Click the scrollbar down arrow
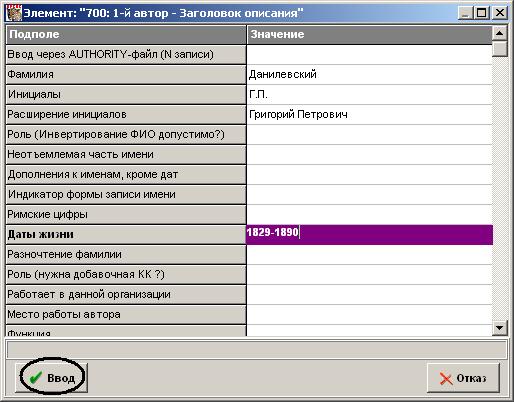514x402 pixels. (499, 328)
